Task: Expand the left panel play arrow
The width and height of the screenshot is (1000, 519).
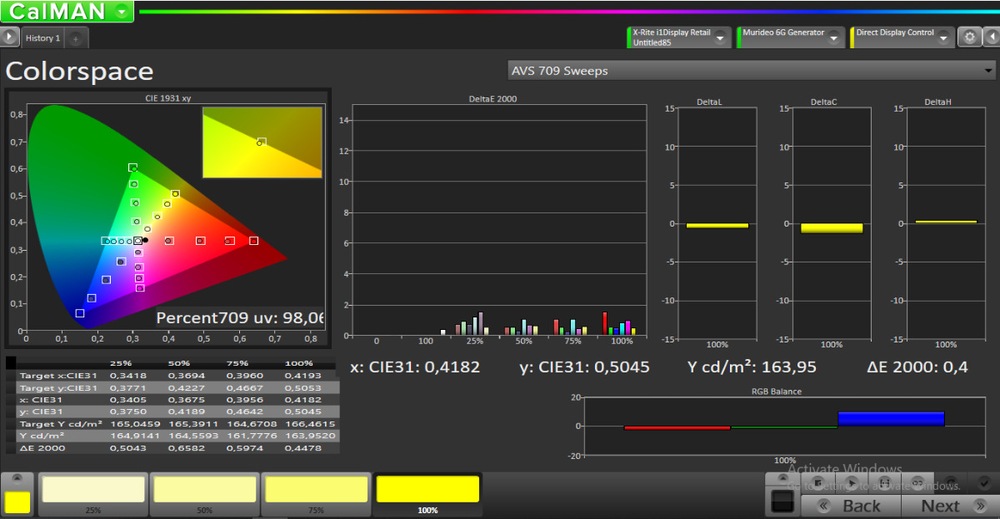Action: tap(10, 37)
